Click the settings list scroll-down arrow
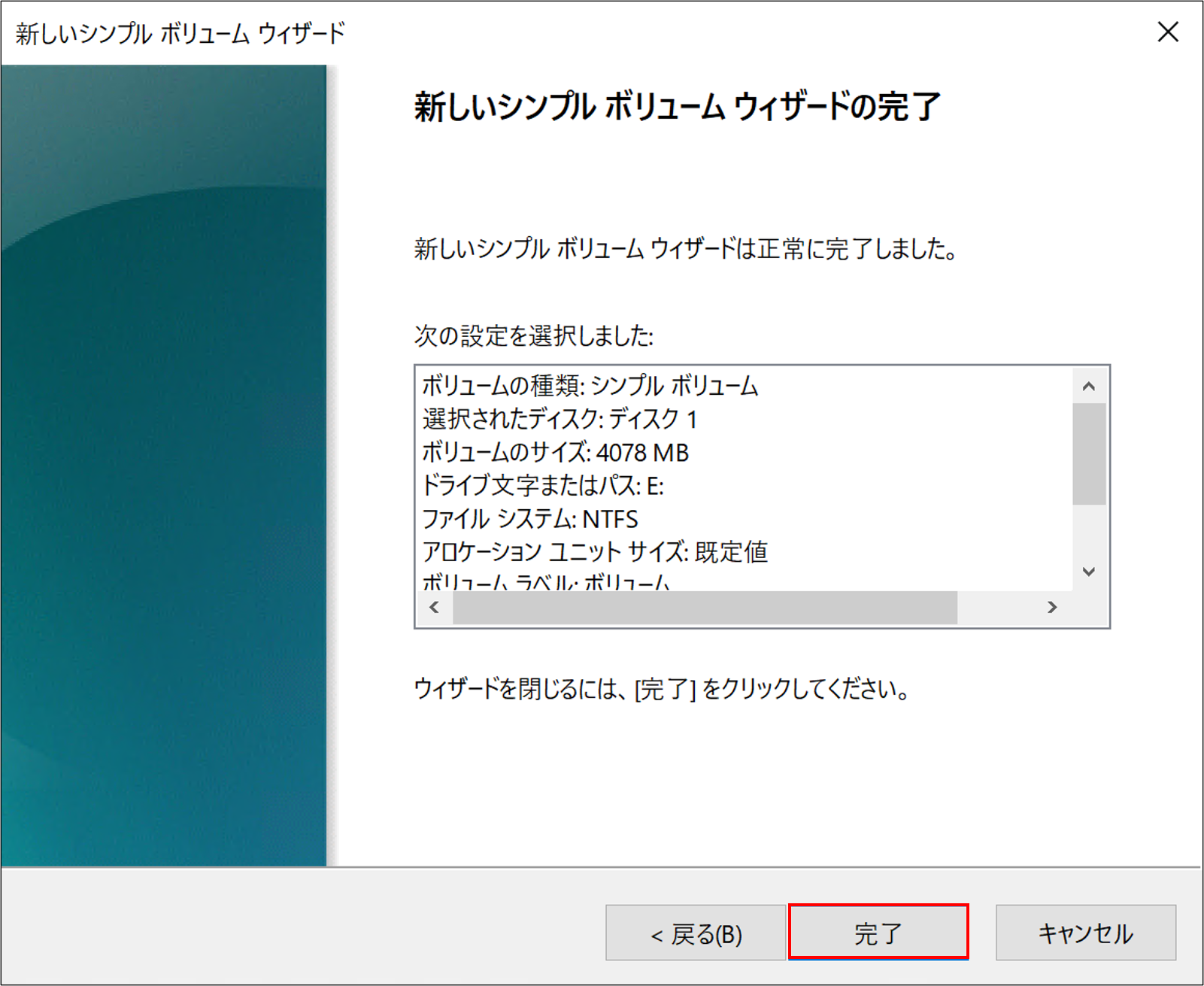 pyautogui.click(x=1088, y=572)
